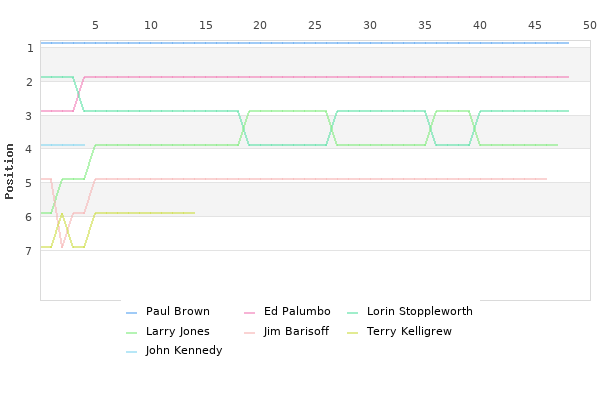Click Terry Kelligrew yellow-green legend marker

(x=352, y=333)
